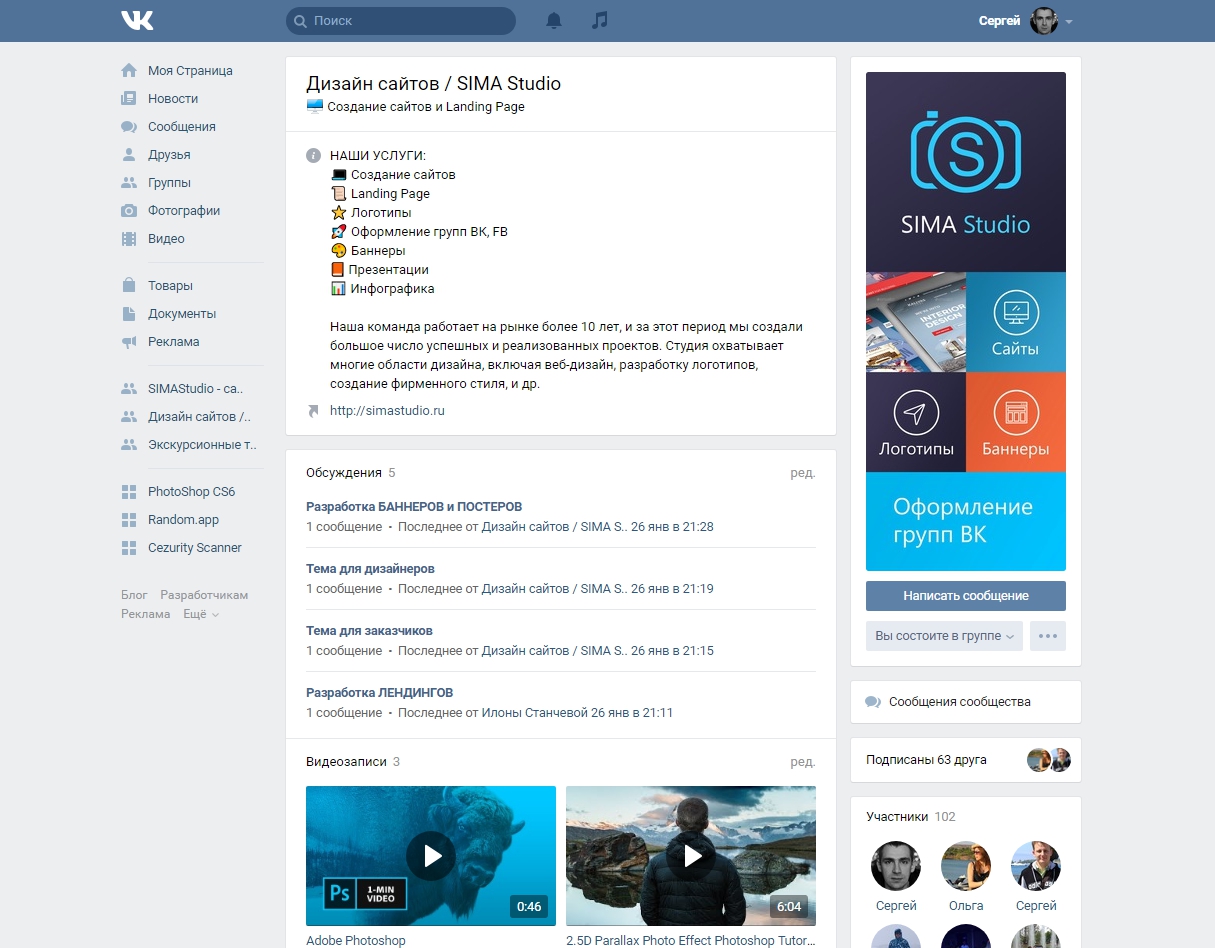Image resolution: width=1215 pixels, height=948 pixels.
Task: Open Подписаны 63 друга block
Action: tap(966, 760)
